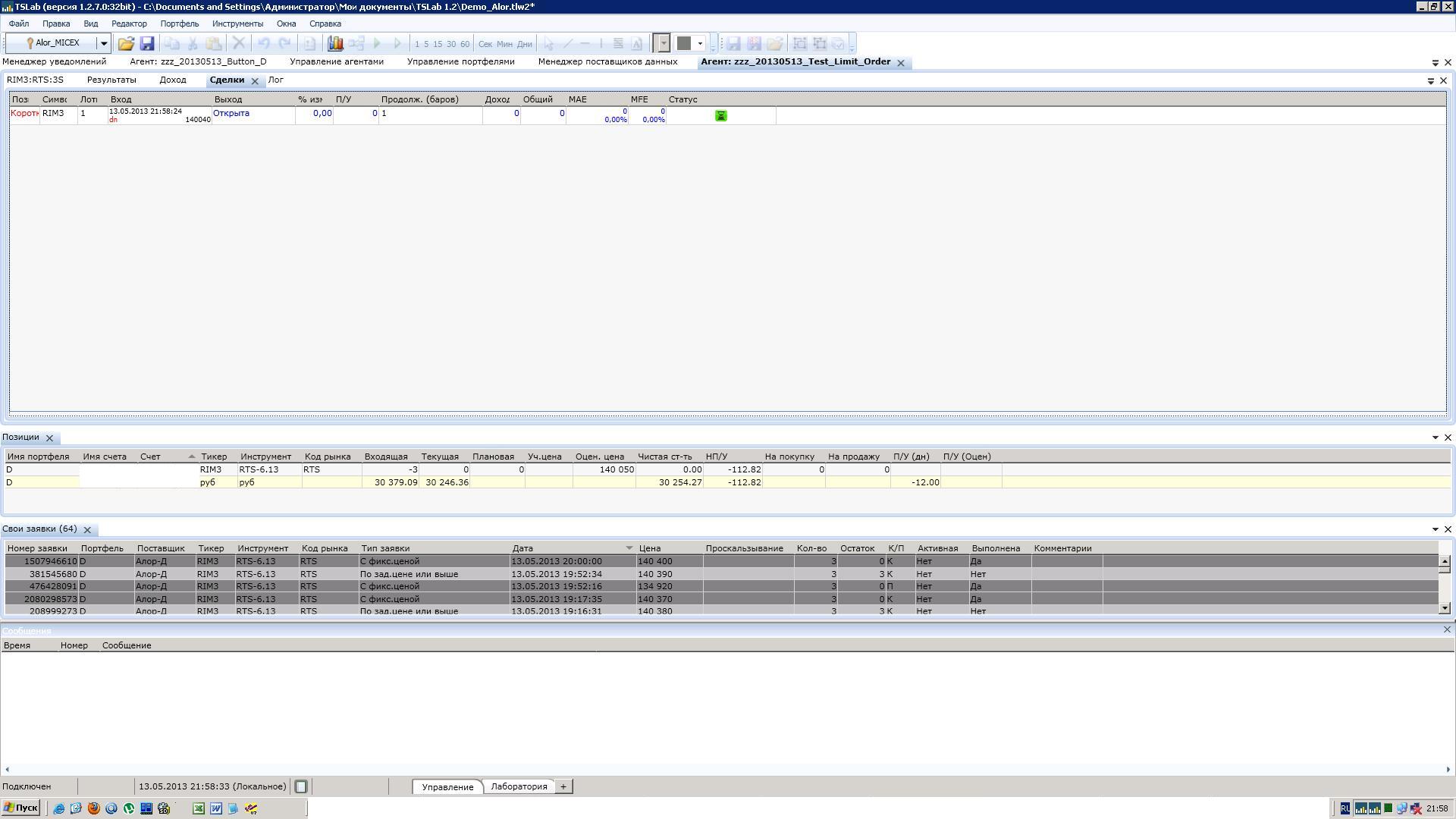Click the open folder icon in toolbar
Screen dimensions: 1456x819
coord(126,44)
